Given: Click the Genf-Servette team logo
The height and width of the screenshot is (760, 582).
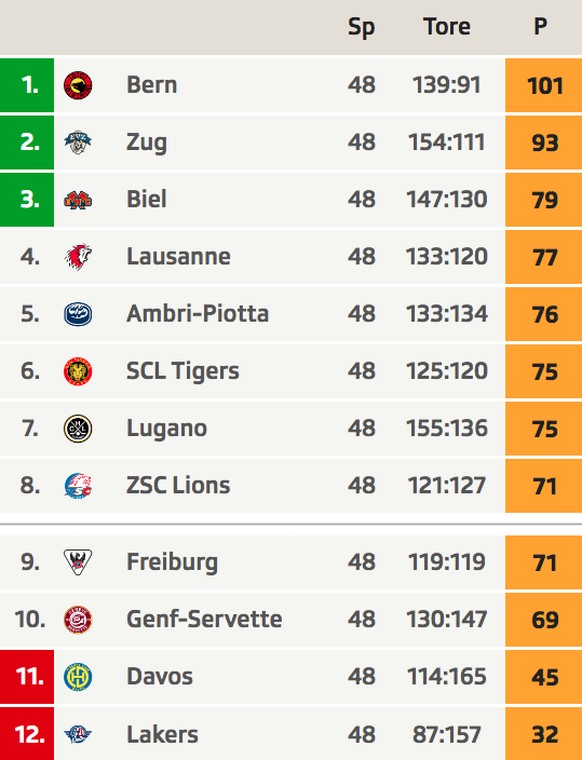Looking at the screenshot, I should pyautogui.click(x=78, y=619).
